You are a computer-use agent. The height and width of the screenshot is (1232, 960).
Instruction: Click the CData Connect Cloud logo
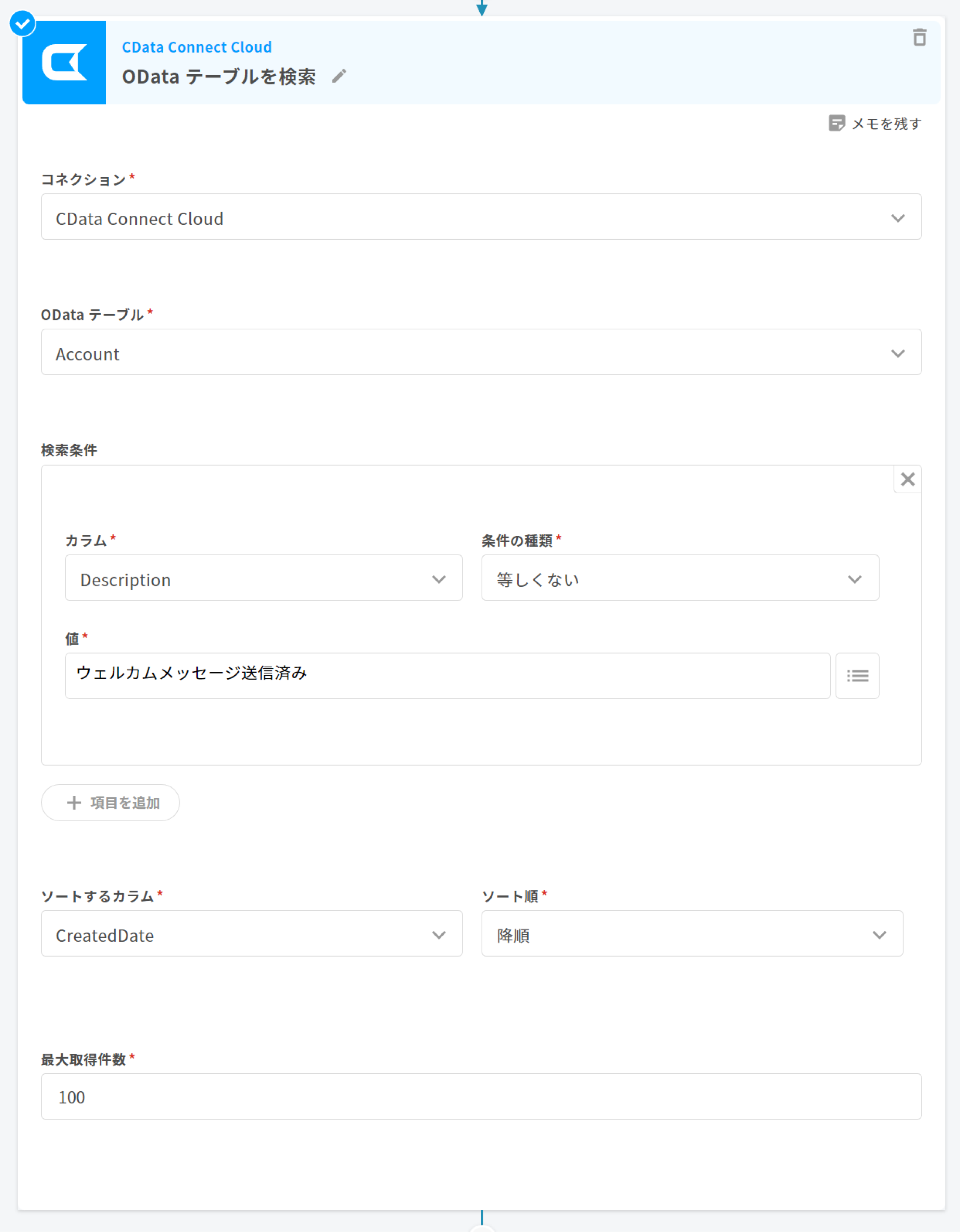pos(64,63)
